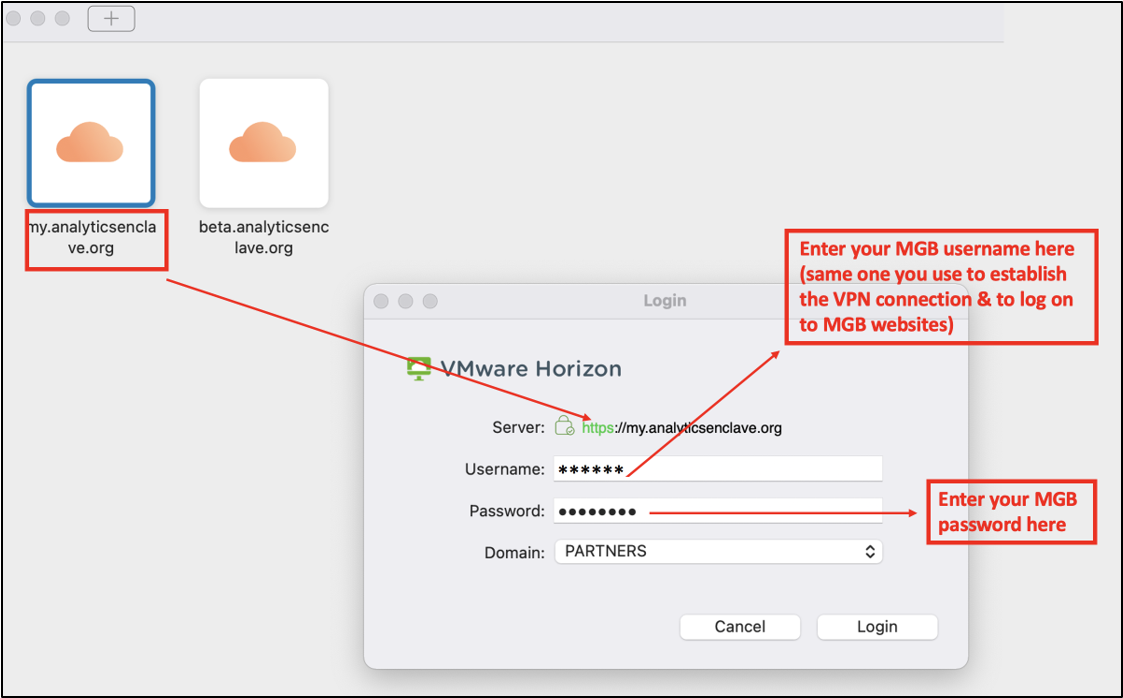The height and width of the screenshot is (698, 1123).
Task: Click the Login dialog title text
Action: [665, 301]
